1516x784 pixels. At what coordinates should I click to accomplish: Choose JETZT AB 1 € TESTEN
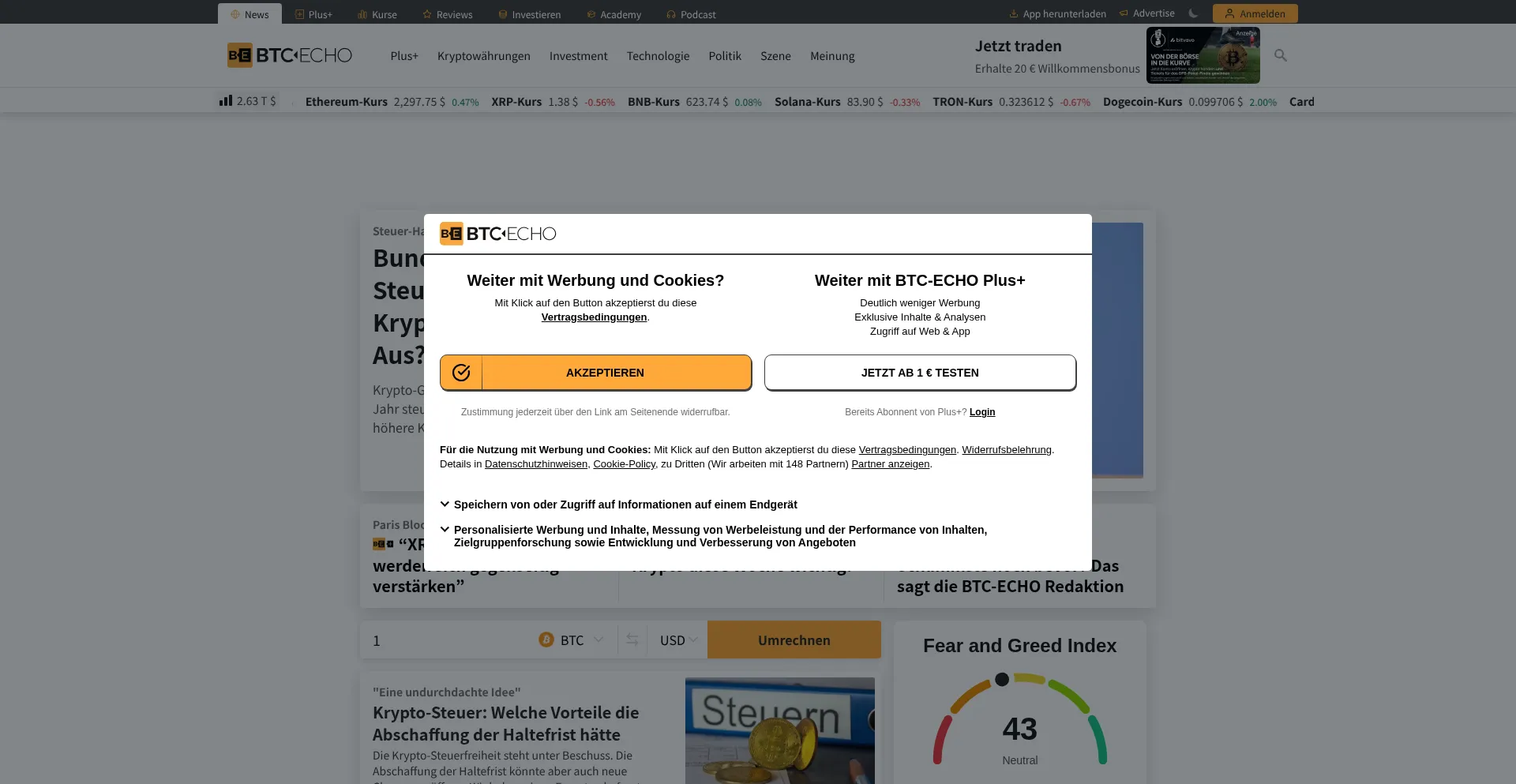[920, 373]
